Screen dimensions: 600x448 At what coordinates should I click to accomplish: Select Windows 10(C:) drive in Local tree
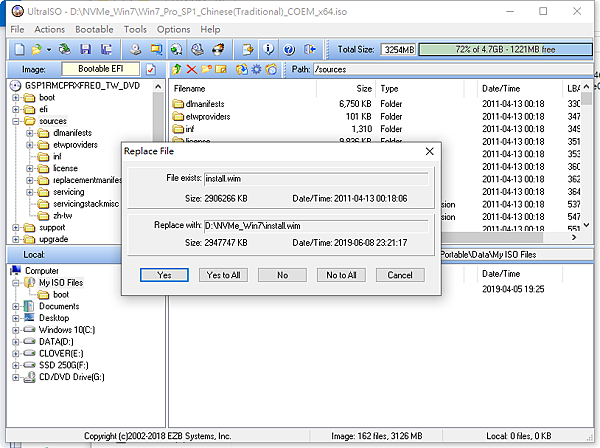click(67, 330)
